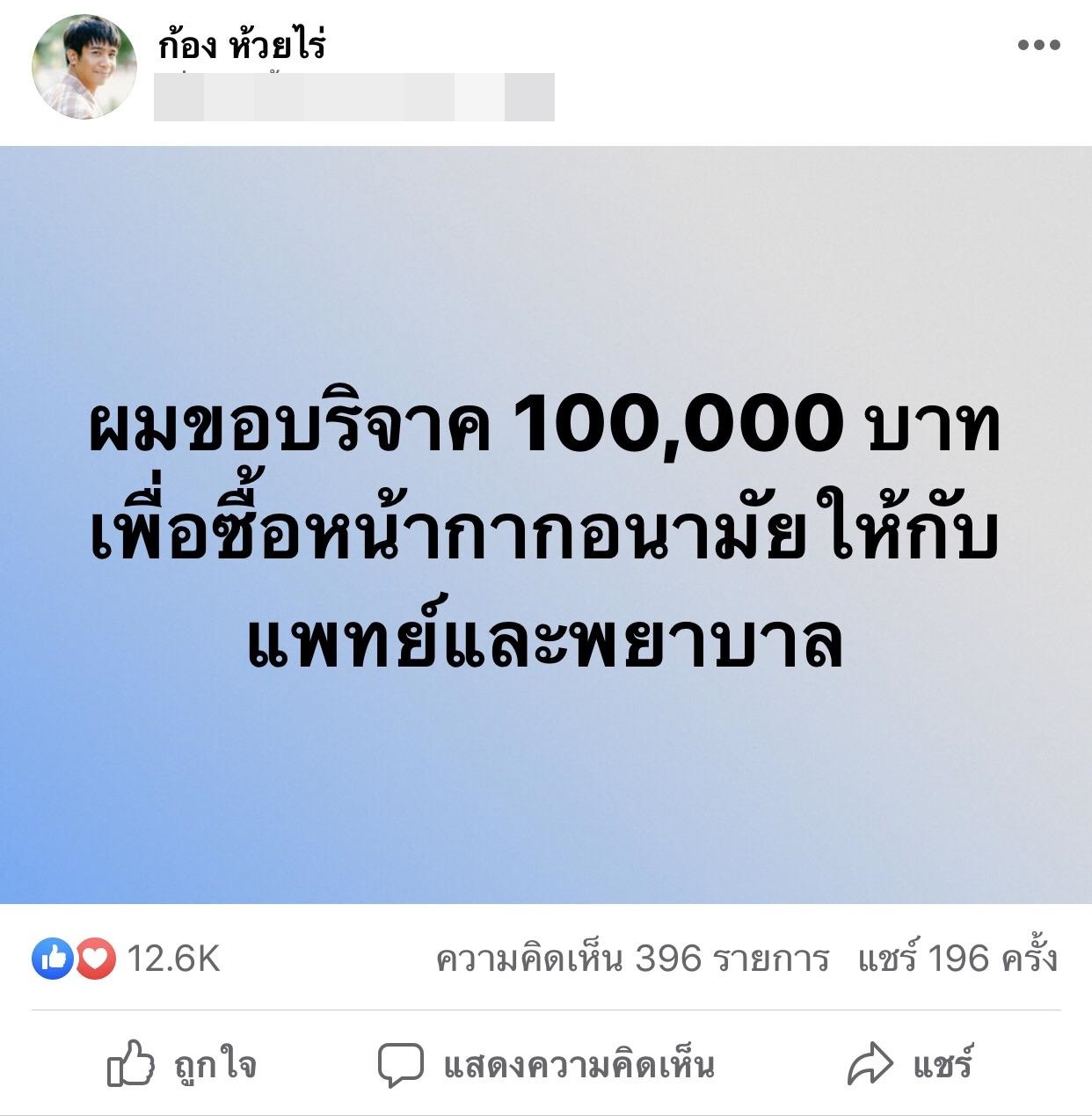Tap the blue like reaction icon
Viewport: 1092px width, 1116px height.
(x=53, y=958)
